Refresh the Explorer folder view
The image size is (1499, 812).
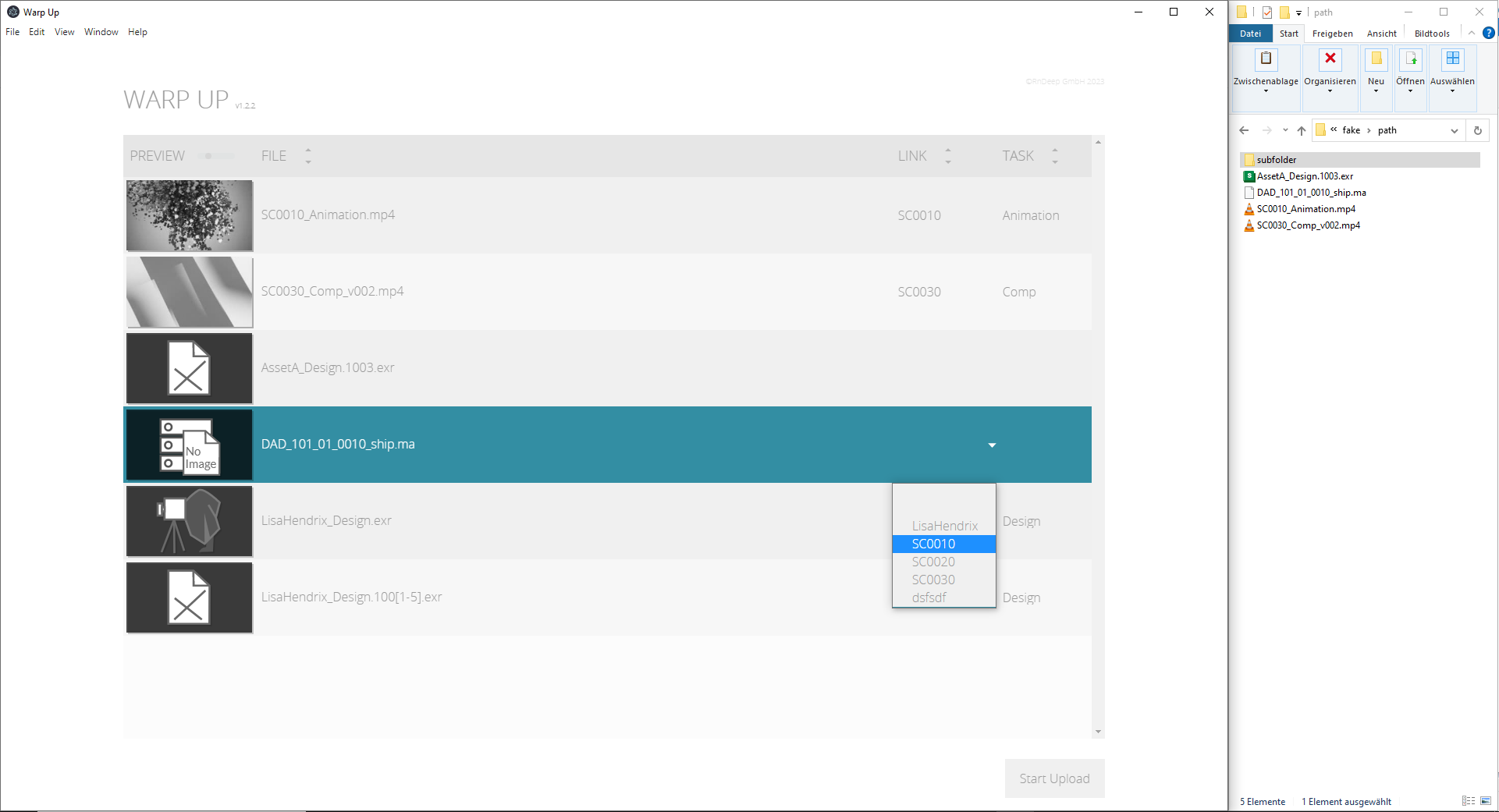pos(1477,131)
